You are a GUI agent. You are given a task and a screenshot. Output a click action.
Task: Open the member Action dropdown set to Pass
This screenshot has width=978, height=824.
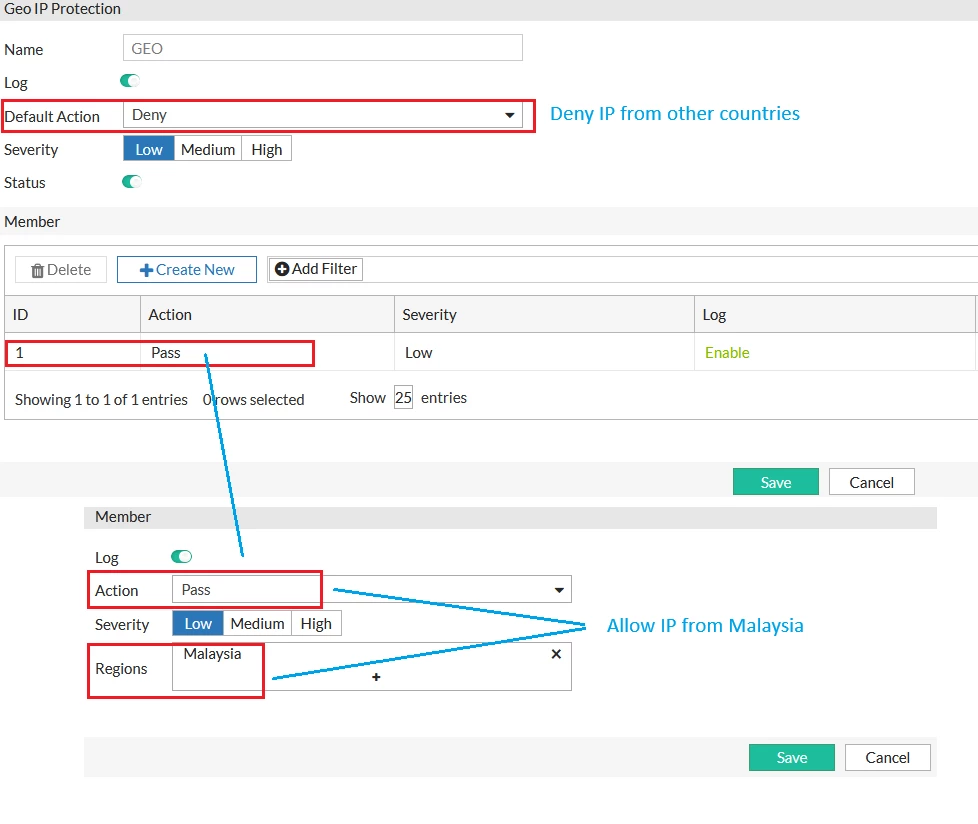point(372,589)
